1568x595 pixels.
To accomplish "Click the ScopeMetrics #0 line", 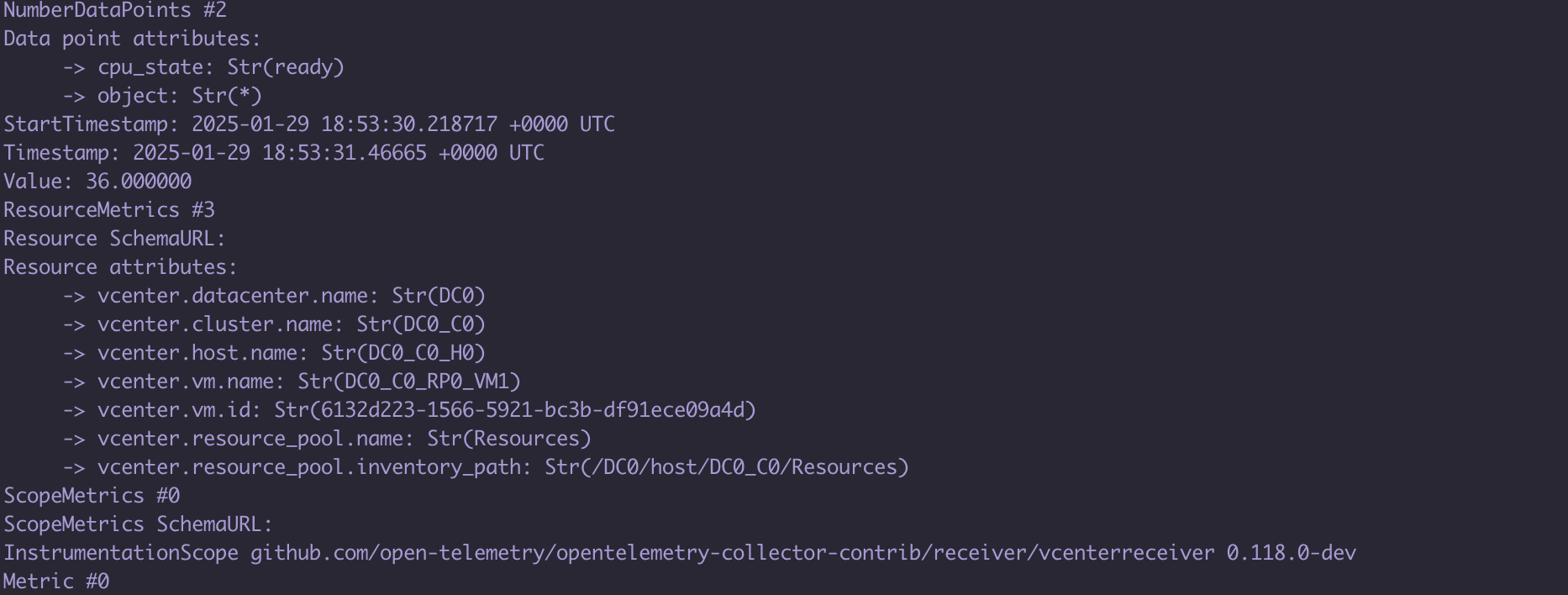I will pyautogui.click(x=92, y=496).
